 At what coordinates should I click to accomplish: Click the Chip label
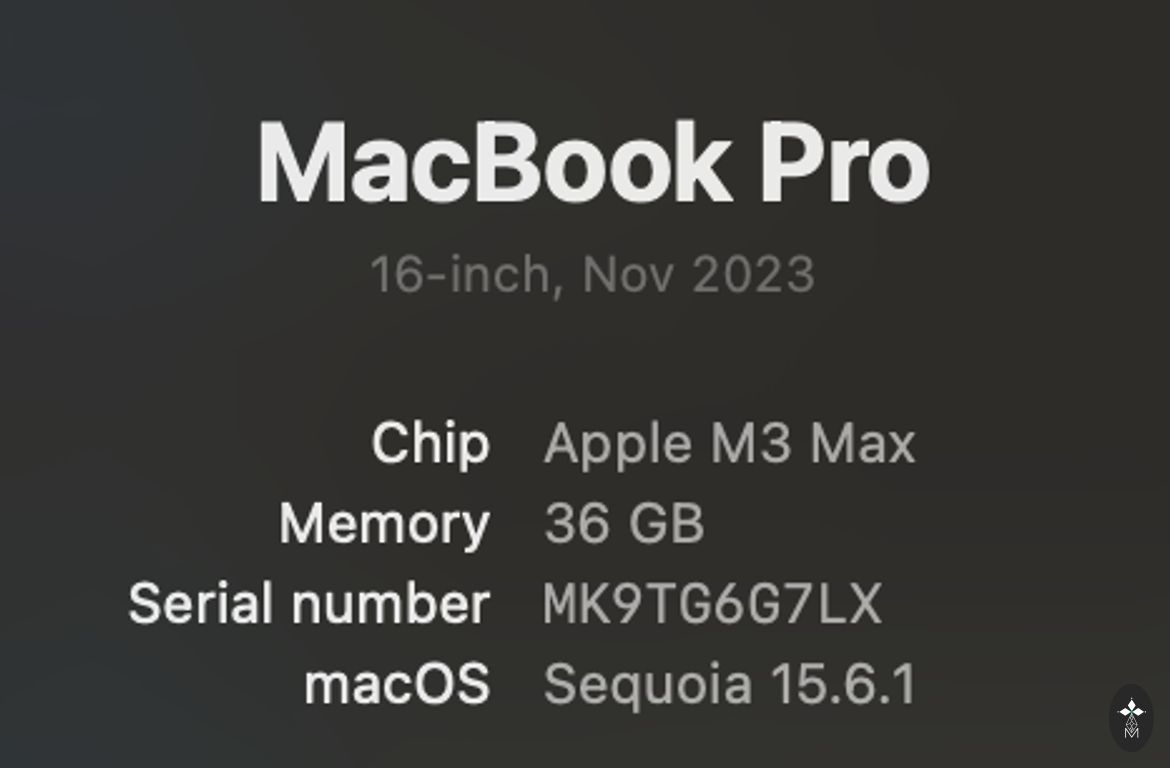click(430, 443)
